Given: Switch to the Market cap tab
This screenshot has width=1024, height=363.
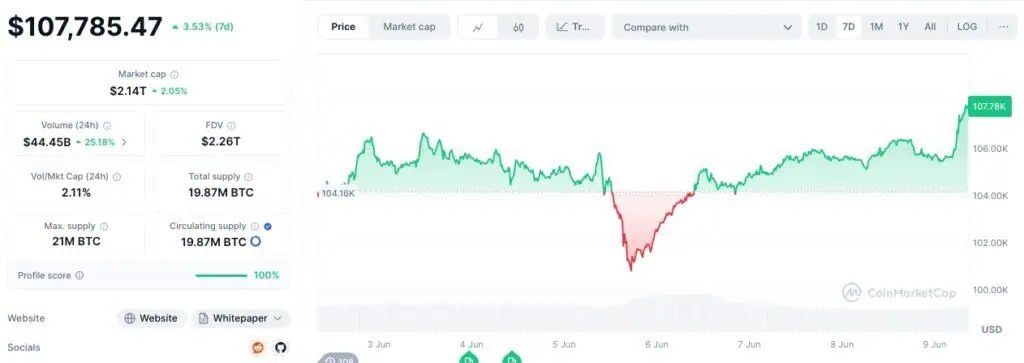Looking at the screenshot, I should point(409,27).
